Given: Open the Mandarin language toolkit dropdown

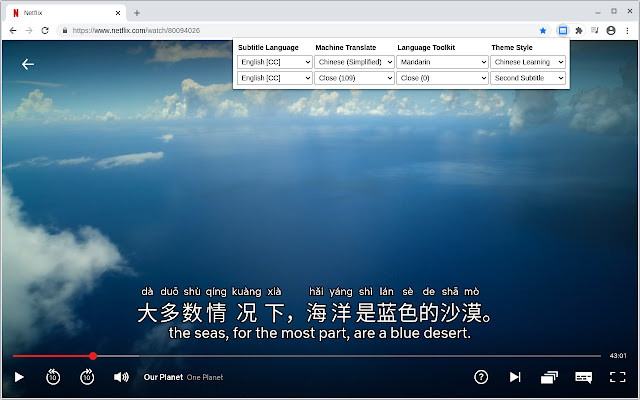Looking at the screenshot, I should pyautogui.click(x=441, y=62).
